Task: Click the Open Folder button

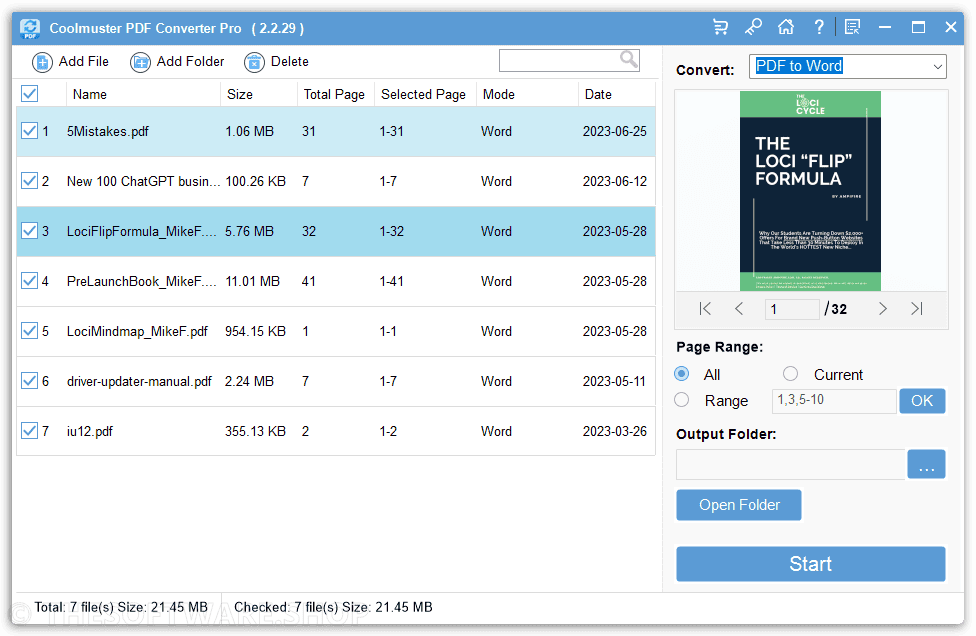Action: 739,505
